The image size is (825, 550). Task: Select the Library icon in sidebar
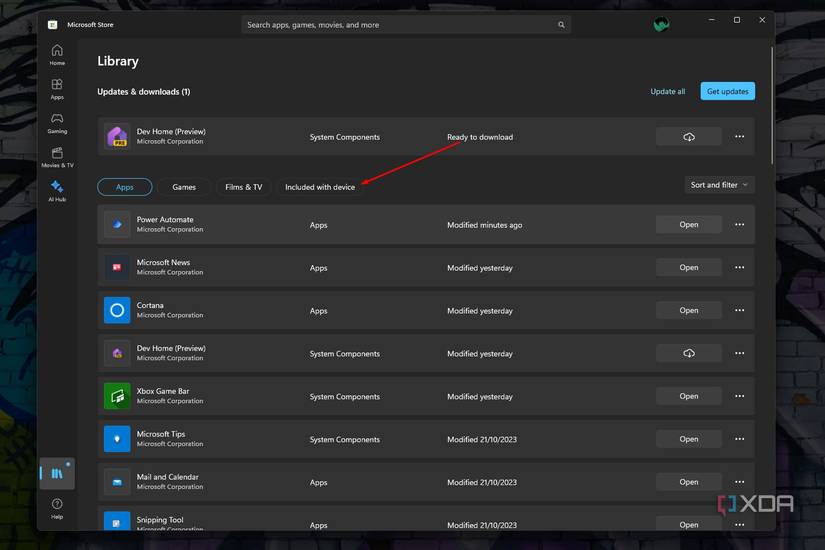(x=57, y=474)
